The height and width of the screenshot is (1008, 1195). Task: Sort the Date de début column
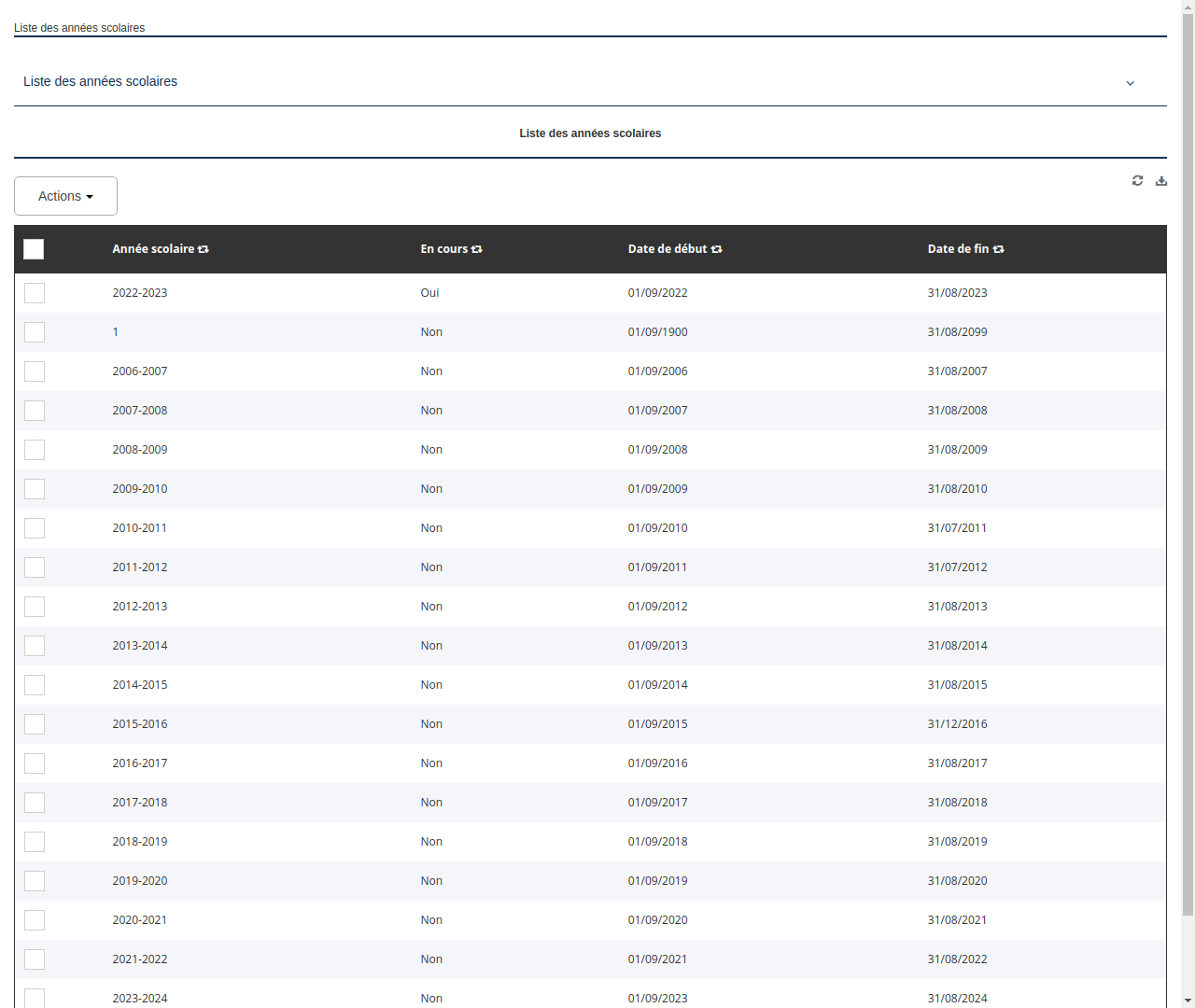click(716, 248)
